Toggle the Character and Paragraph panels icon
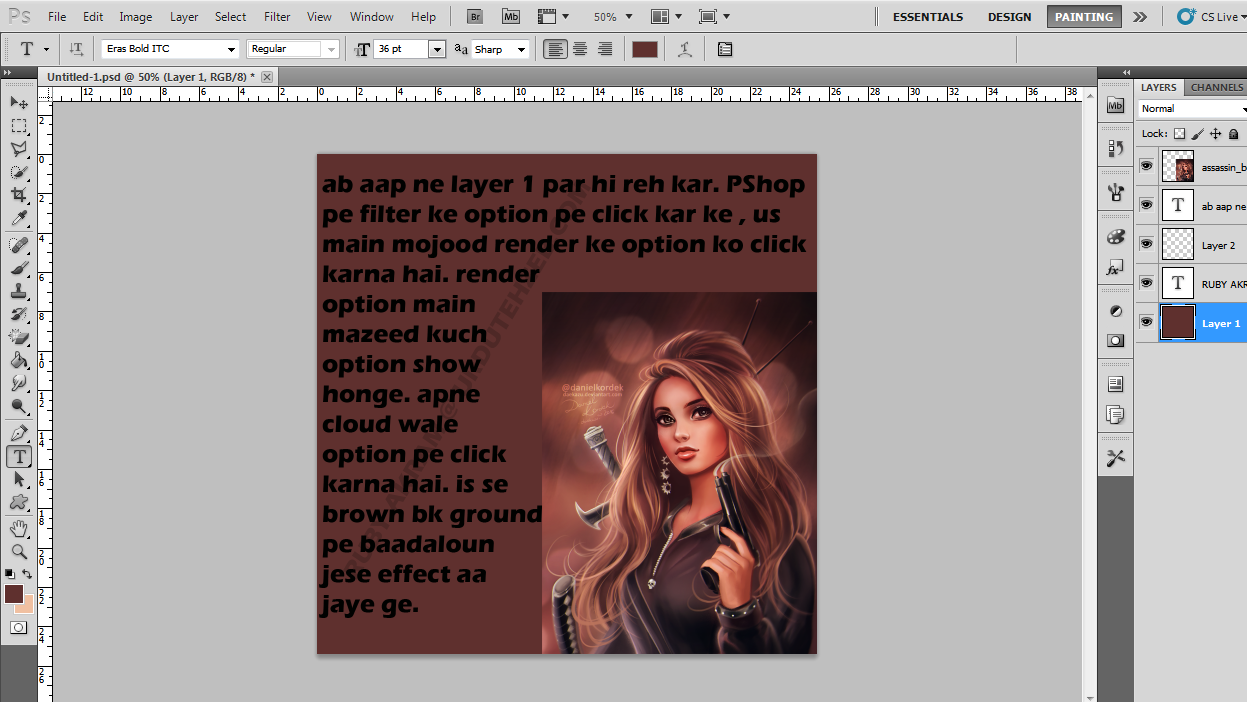 pos(725,49)
